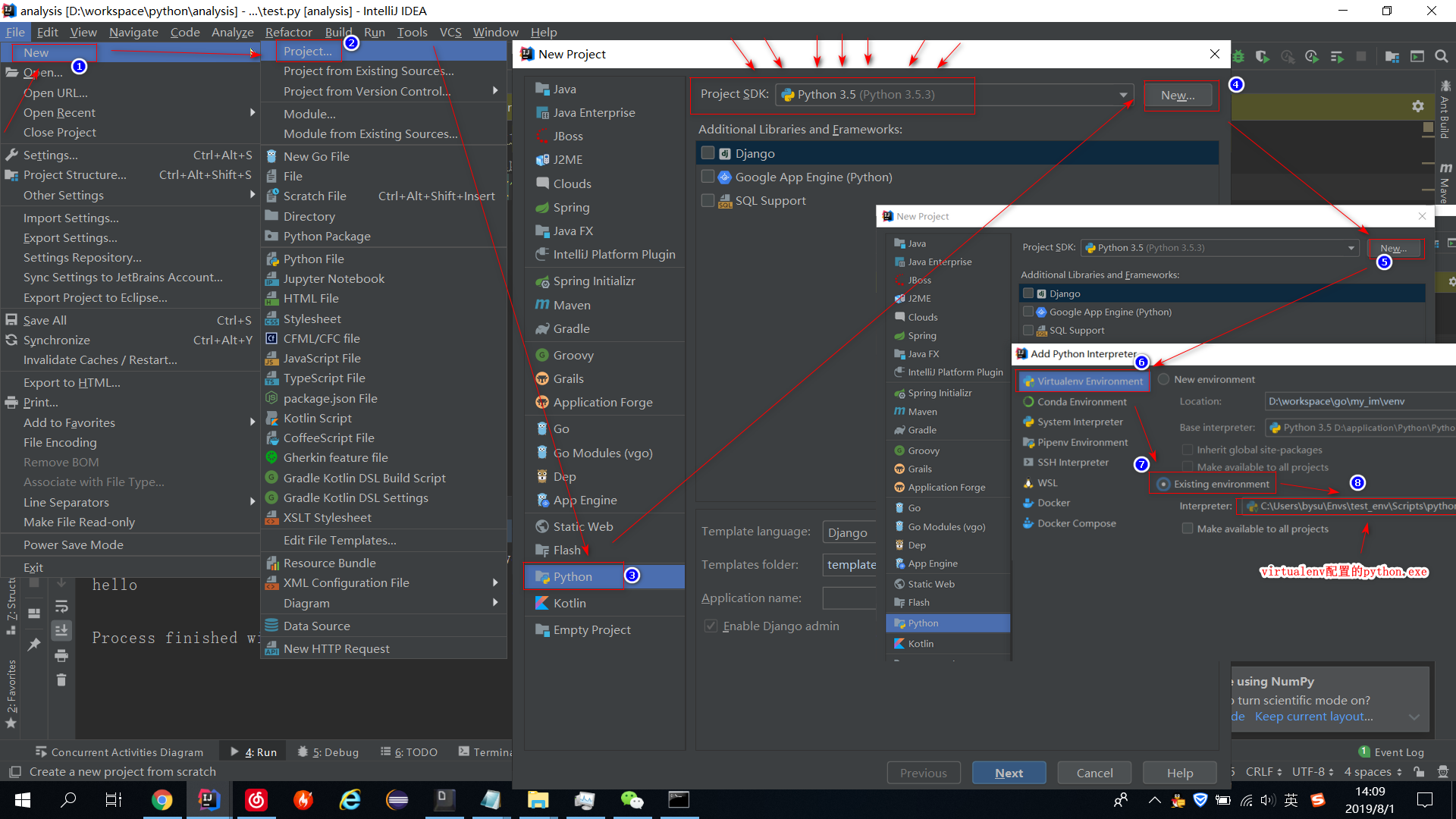The height and width of the screenshot is (819, 1456).
Task: Enable the Django framework checkbox
Action: (708, 153)
